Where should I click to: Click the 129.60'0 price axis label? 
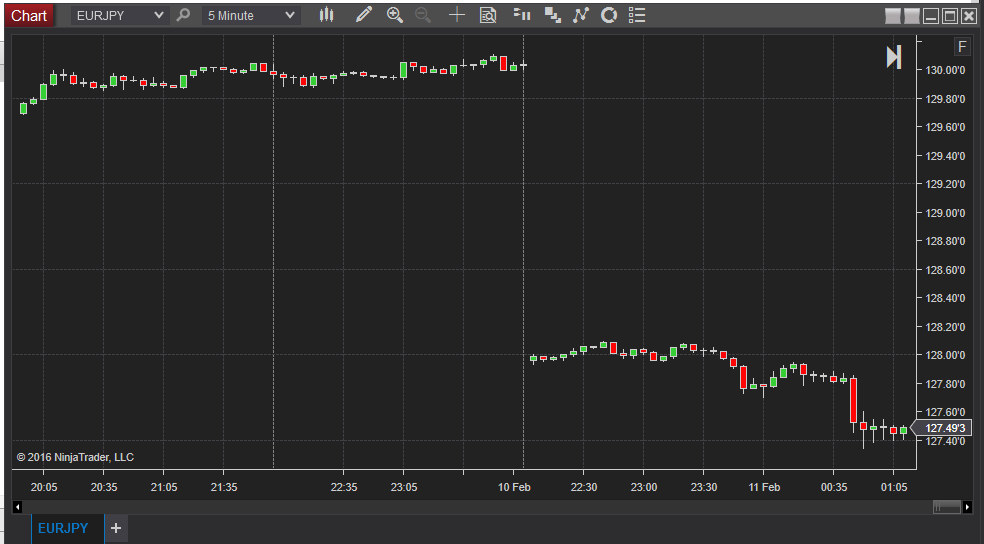946,127
